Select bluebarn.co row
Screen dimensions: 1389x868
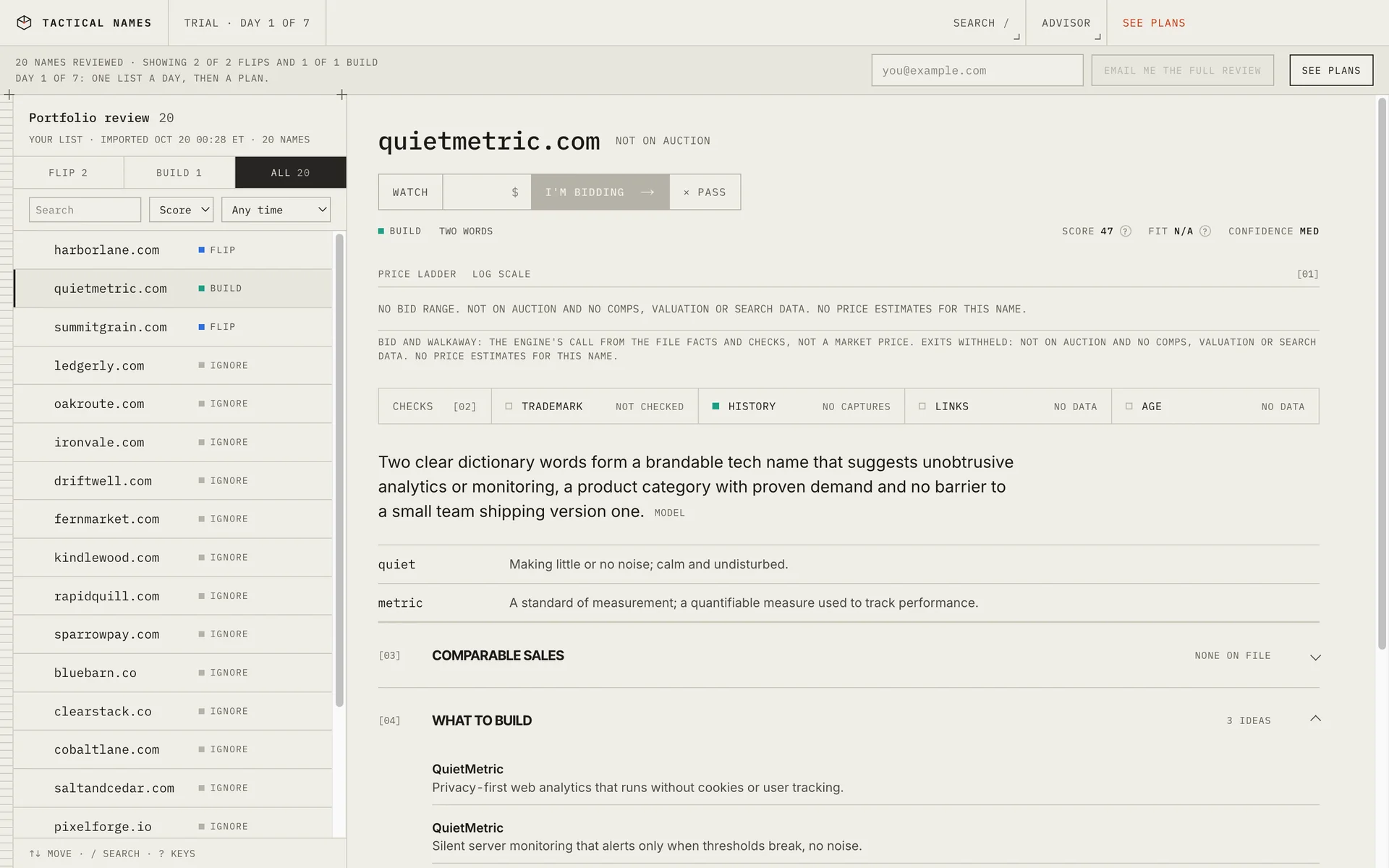(173, 673)
